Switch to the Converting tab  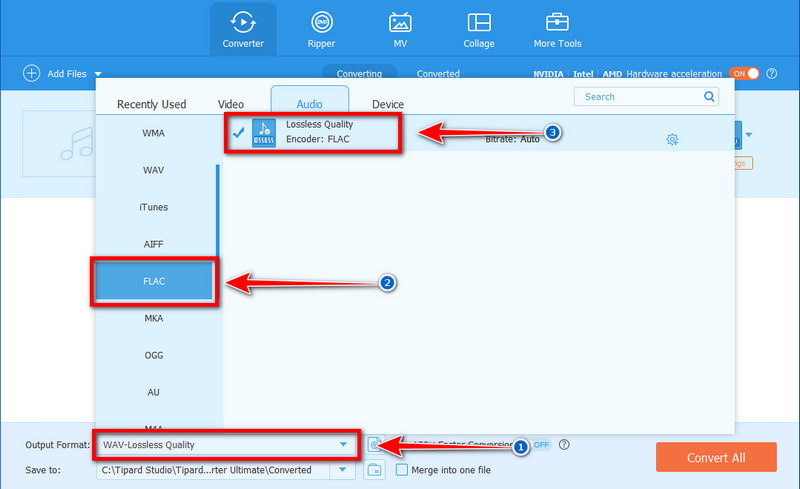(359, 72)
